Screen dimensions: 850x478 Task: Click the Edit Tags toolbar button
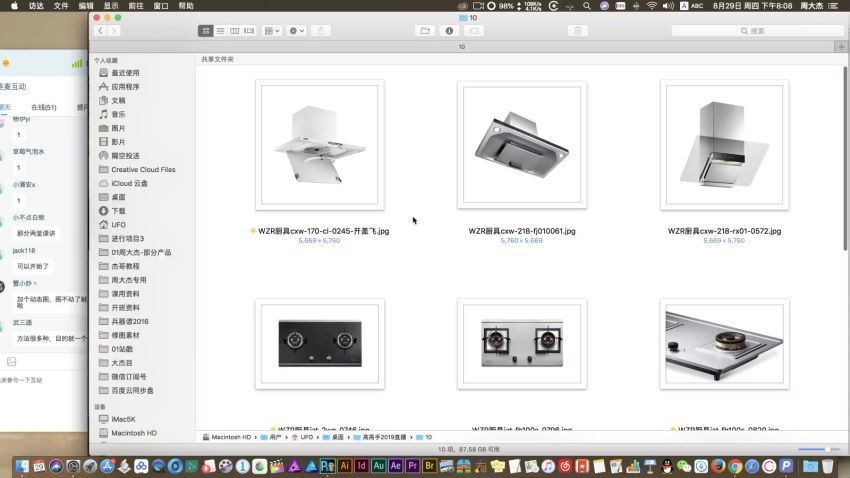click(474, 31)
